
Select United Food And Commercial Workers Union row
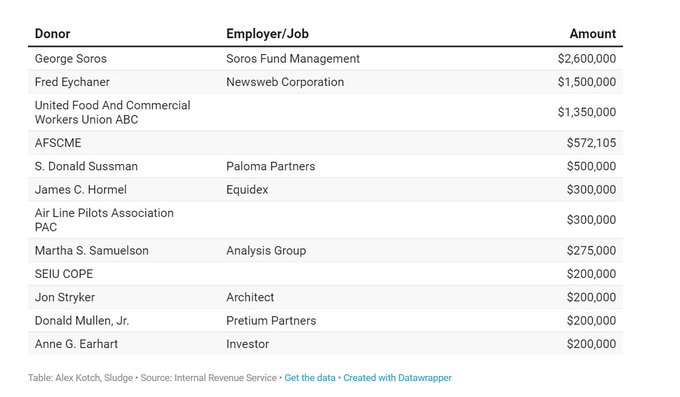(x=325, y=112)
